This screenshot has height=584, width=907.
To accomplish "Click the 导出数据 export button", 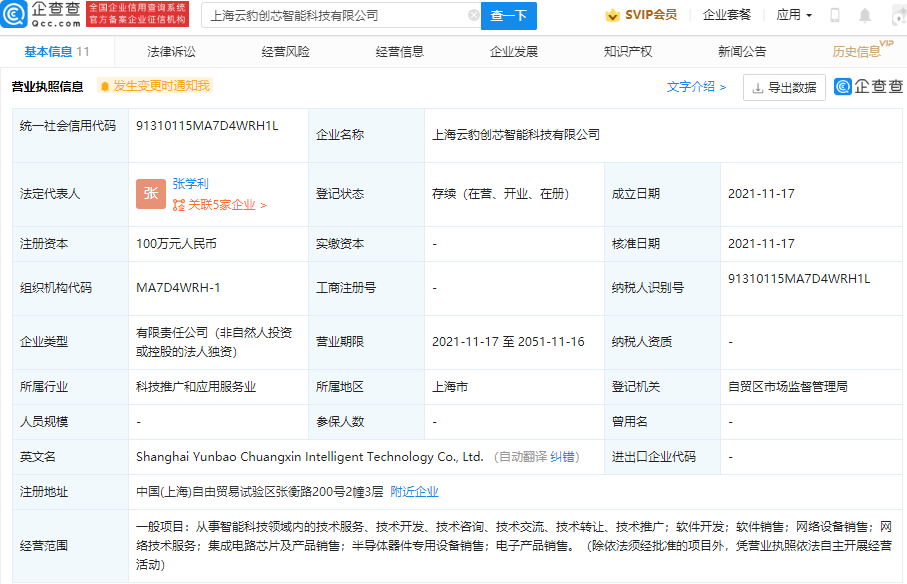I will (x=784, y=88).
